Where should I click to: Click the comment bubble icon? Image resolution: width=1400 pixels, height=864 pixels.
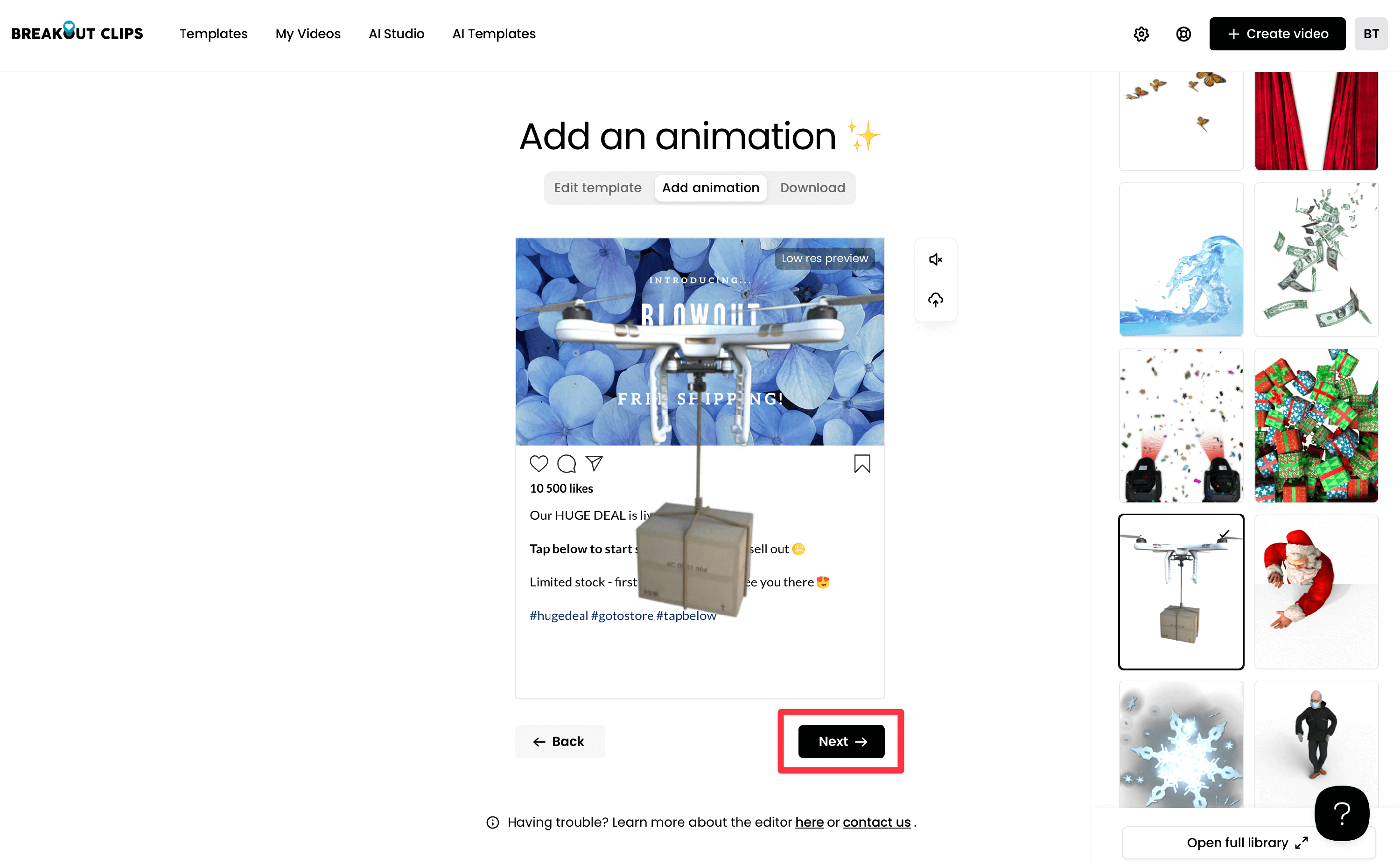pos(566,463)
